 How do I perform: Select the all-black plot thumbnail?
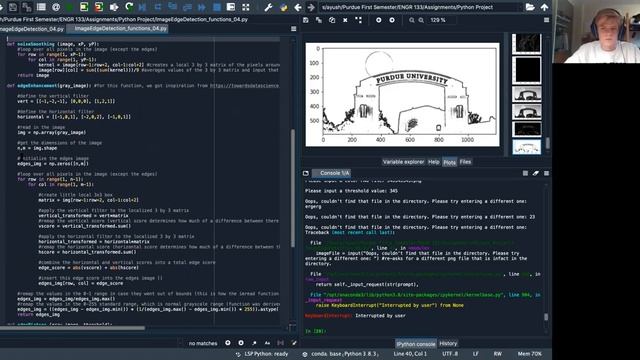[x=527, y=70]
